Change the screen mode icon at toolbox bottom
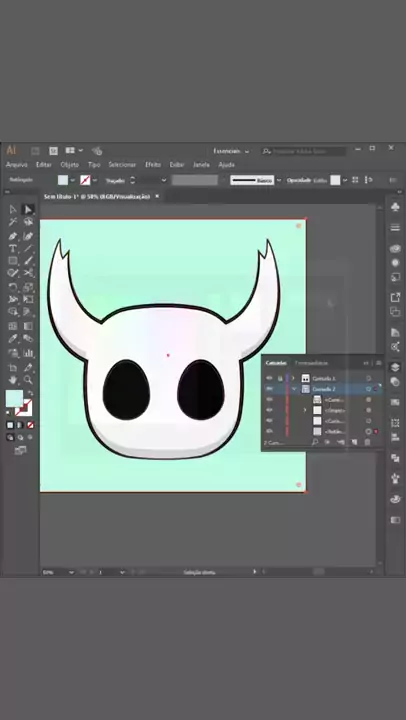Viewport: 406px width, 720px height. (20, 450)
